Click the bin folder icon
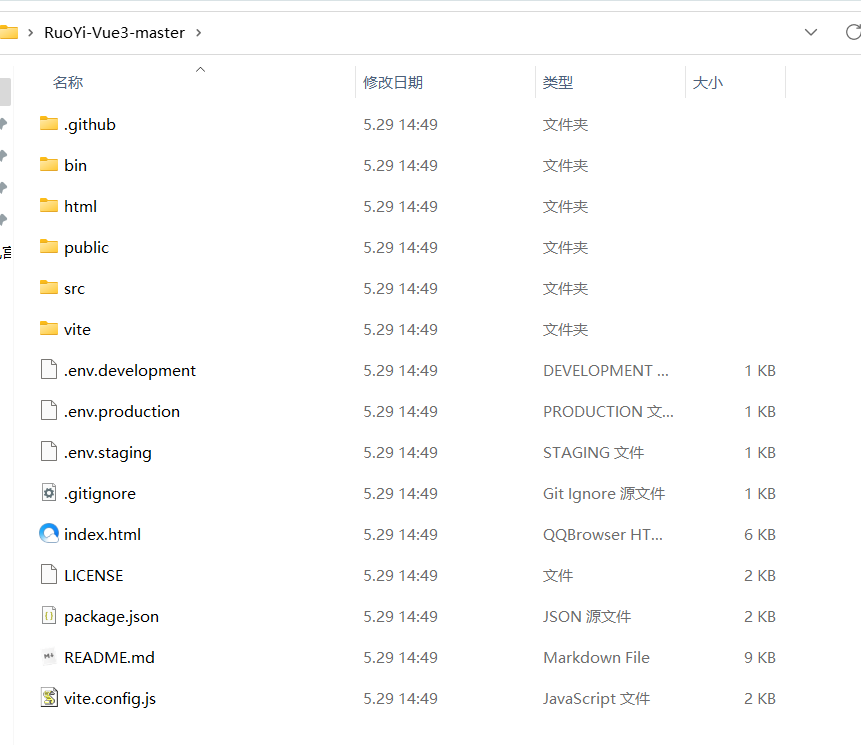The height and width of the screenshot is (745, 861). click(x=49, y=165)
